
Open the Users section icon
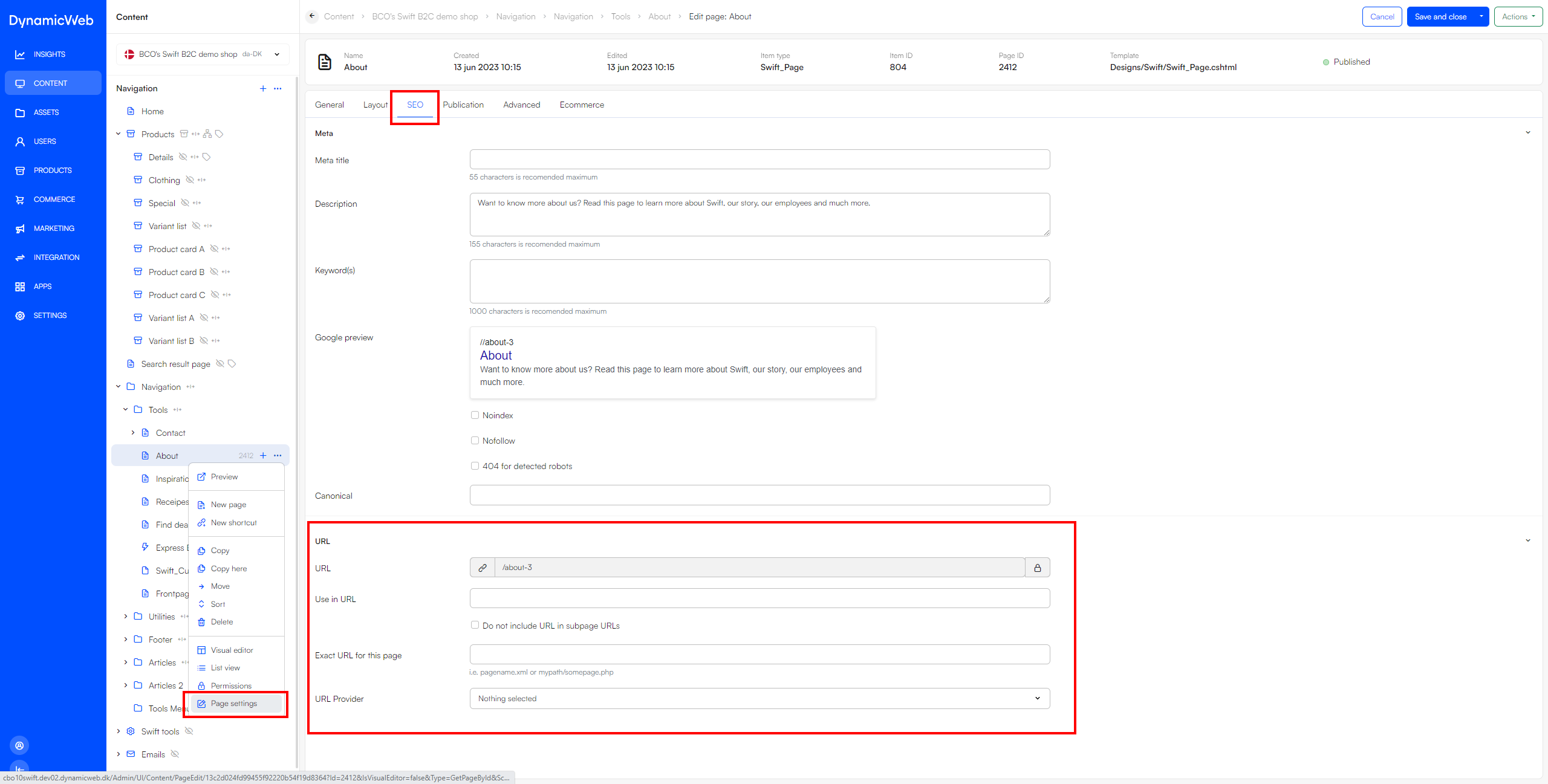point(20,141)
